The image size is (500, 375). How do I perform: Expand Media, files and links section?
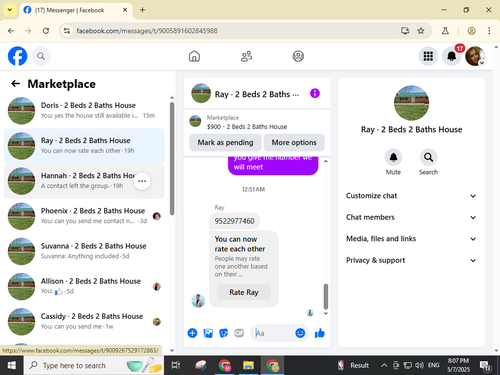tap(411, 239)
